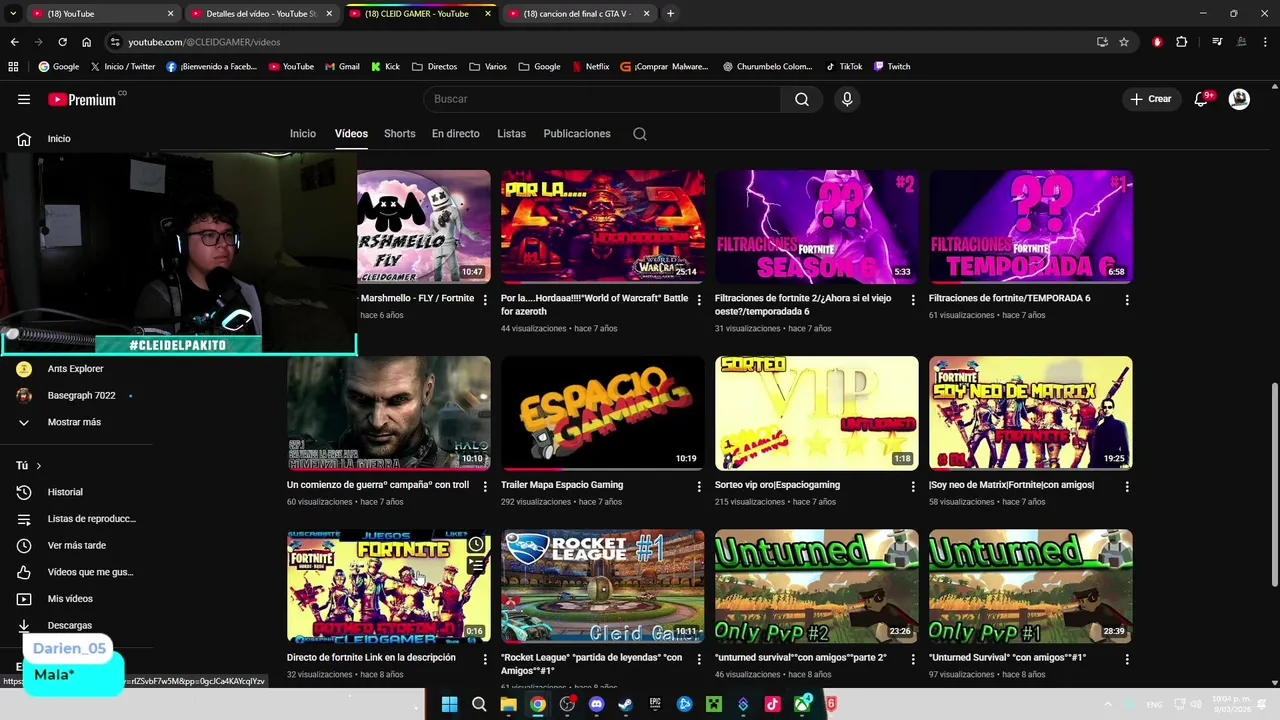Image resolution: width=1280 pixels, height=720 pixels.
Task: Open the YouTube hamburger guide menu
Action: click(24, 99)
